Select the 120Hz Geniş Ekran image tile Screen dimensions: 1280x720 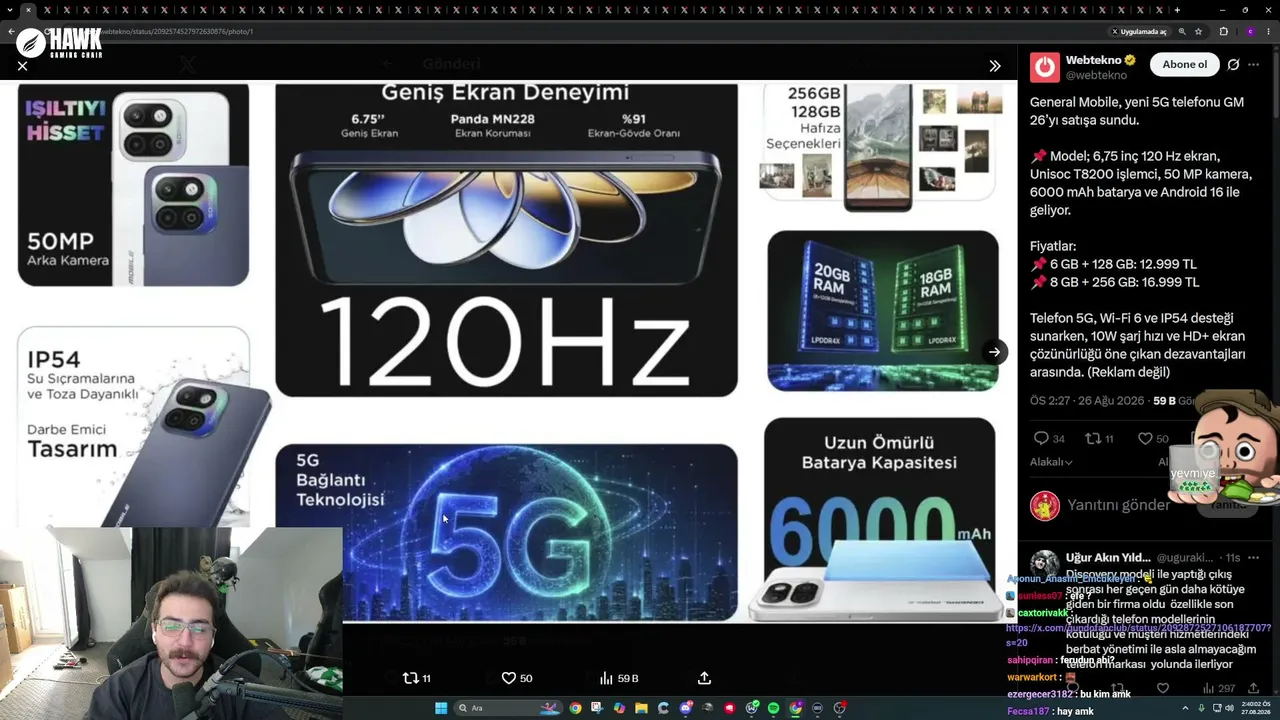(506, 240)
